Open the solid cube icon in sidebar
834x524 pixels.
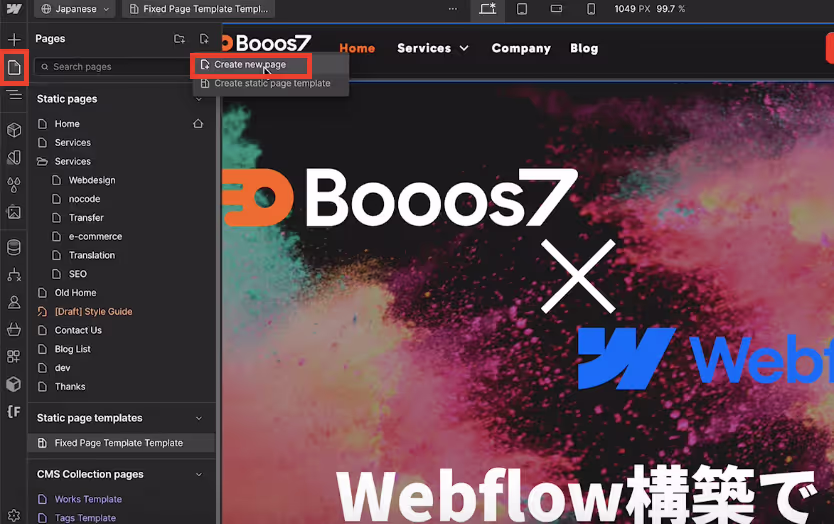(14, 384)
